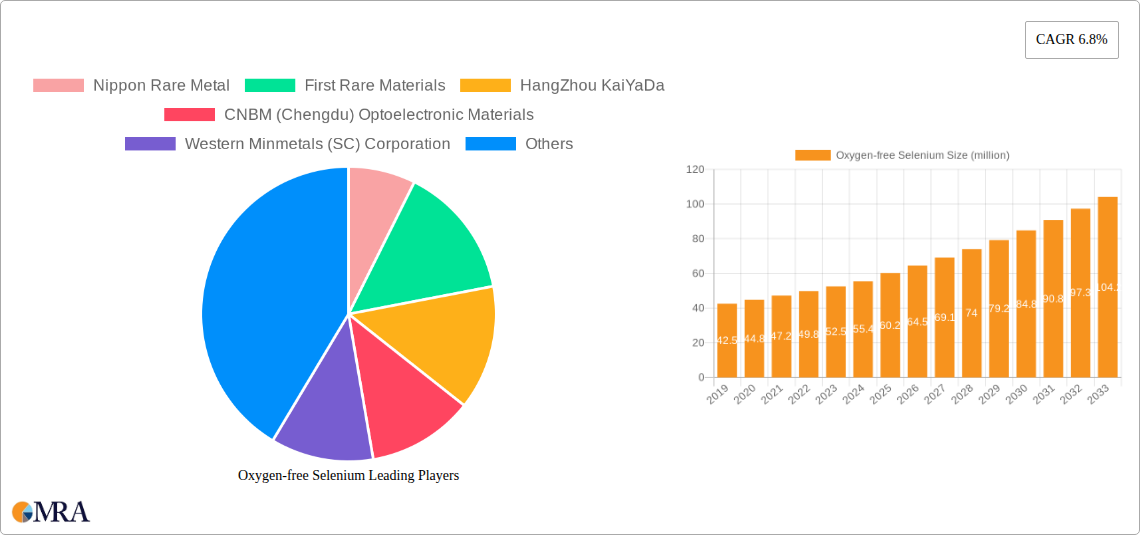Viewport: 1140px width, 535px height.
Task: Click the 40 y-axis label
Action: 699,308
